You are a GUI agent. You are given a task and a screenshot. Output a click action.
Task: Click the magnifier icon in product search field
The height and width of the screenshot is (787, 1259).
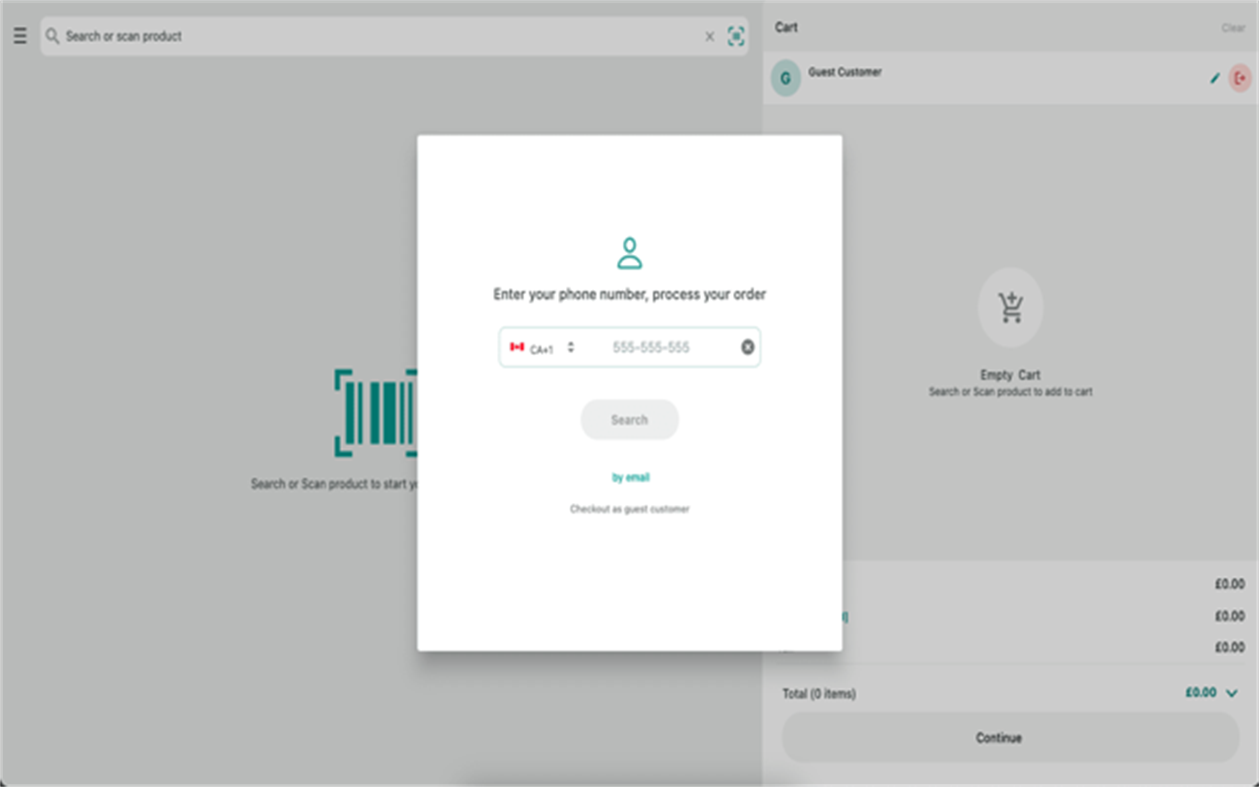[x=53, y=36]
